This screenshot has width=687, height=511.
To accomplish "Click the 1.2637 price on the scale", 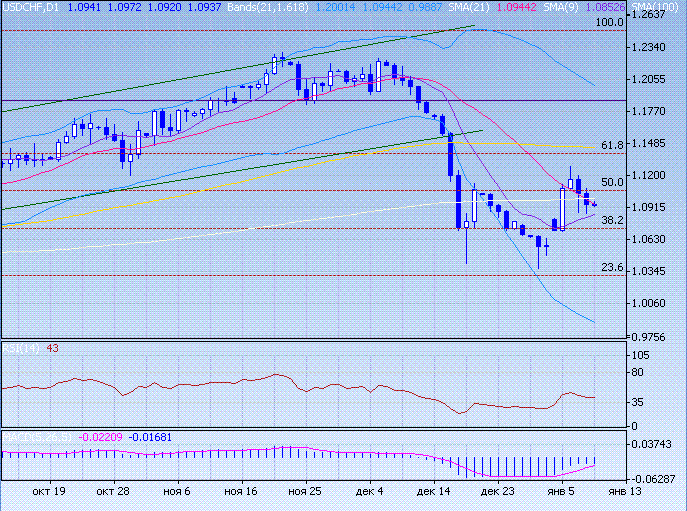I will 651,16.
